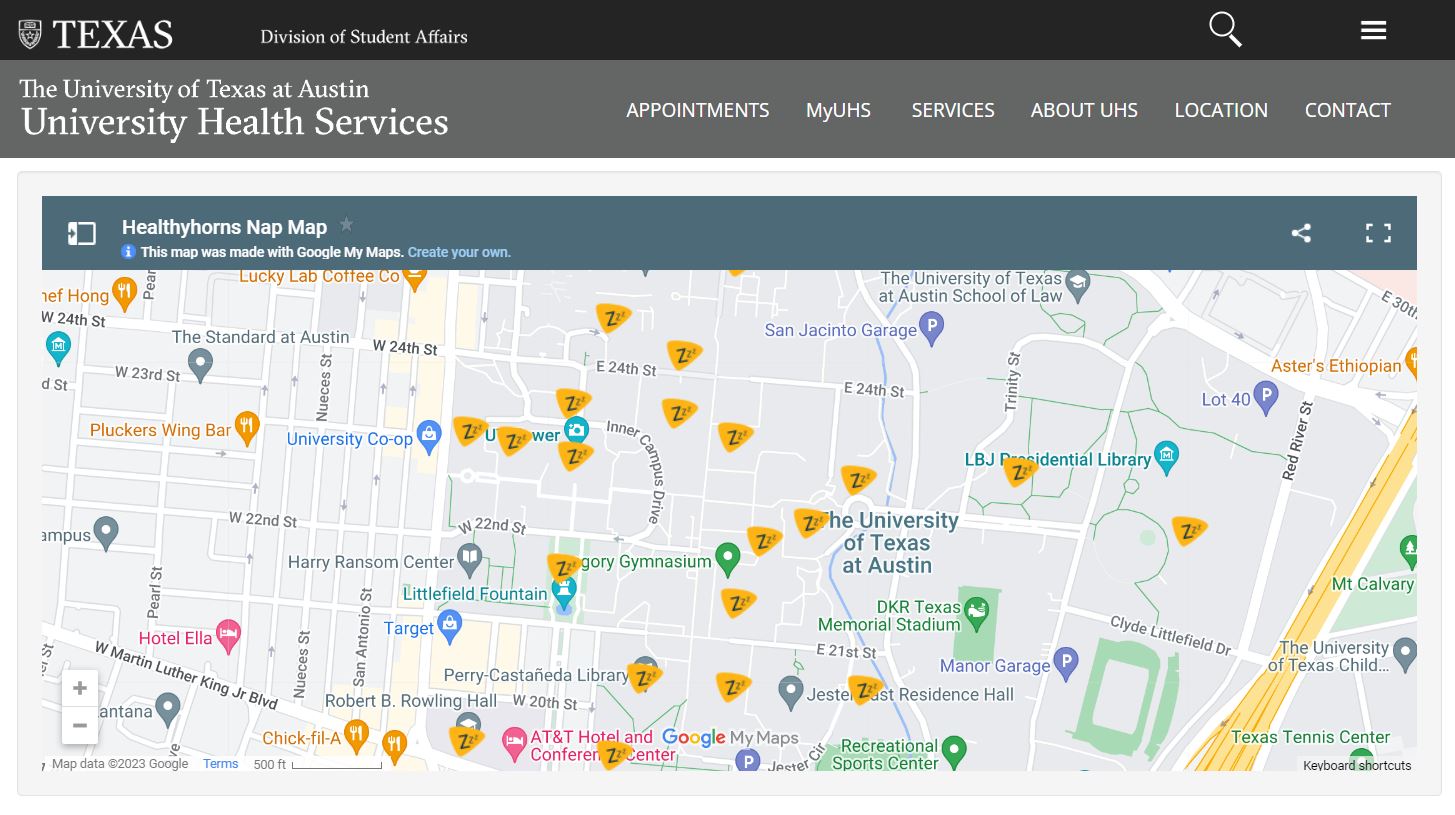Click the Target shopping icon
Screen dimensions: 1455x815
(x=450, y=625)
